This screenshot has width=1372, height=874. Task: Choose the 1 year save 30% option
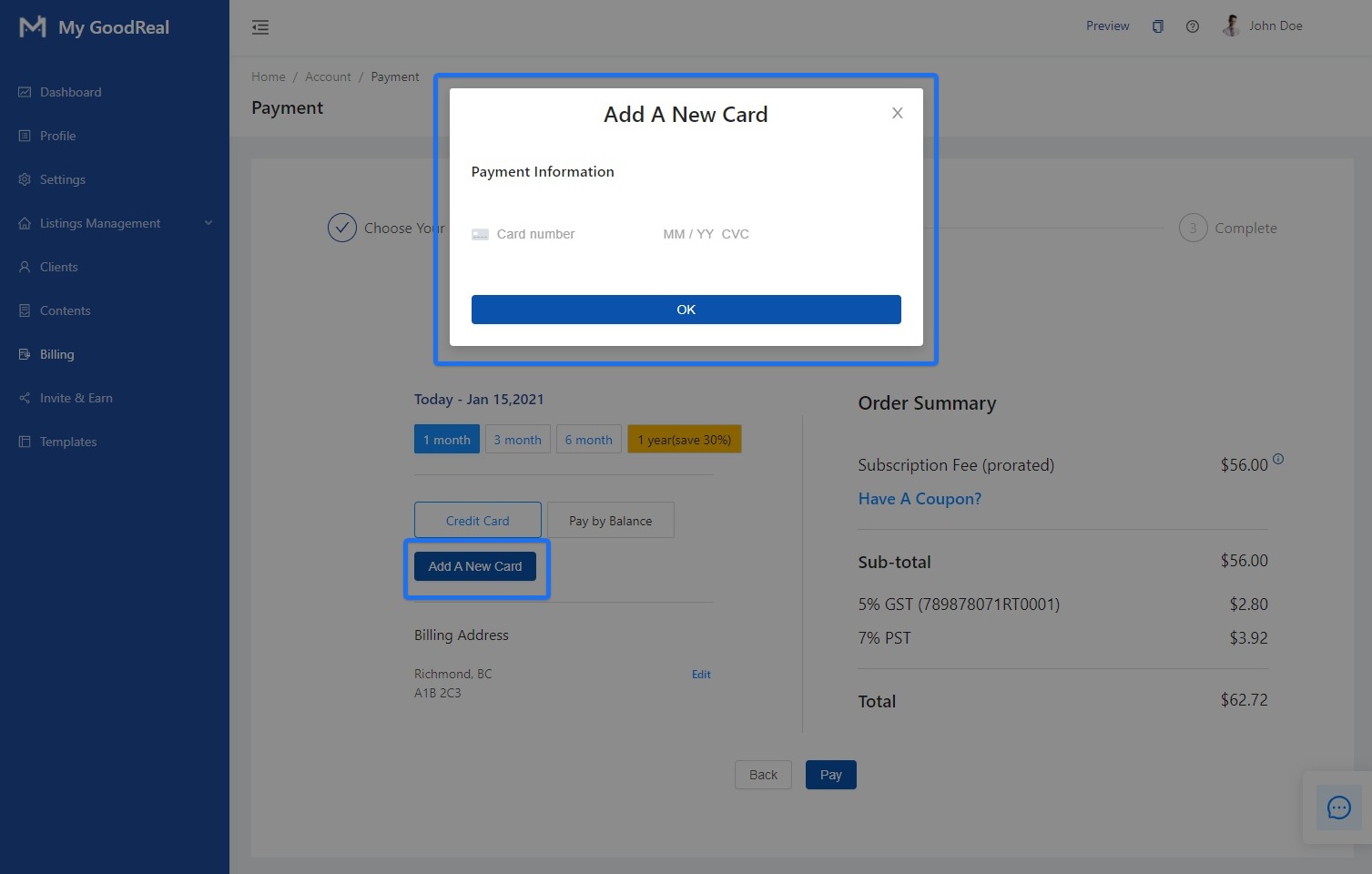click(x=685, y=440)
